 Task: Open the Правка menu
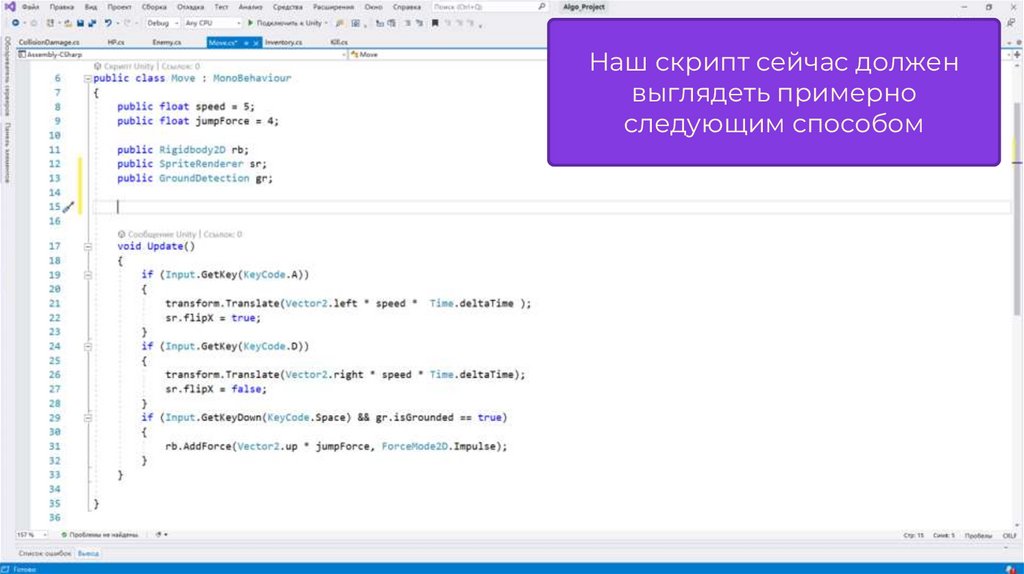pyautogui.click(x=61, y=7)
